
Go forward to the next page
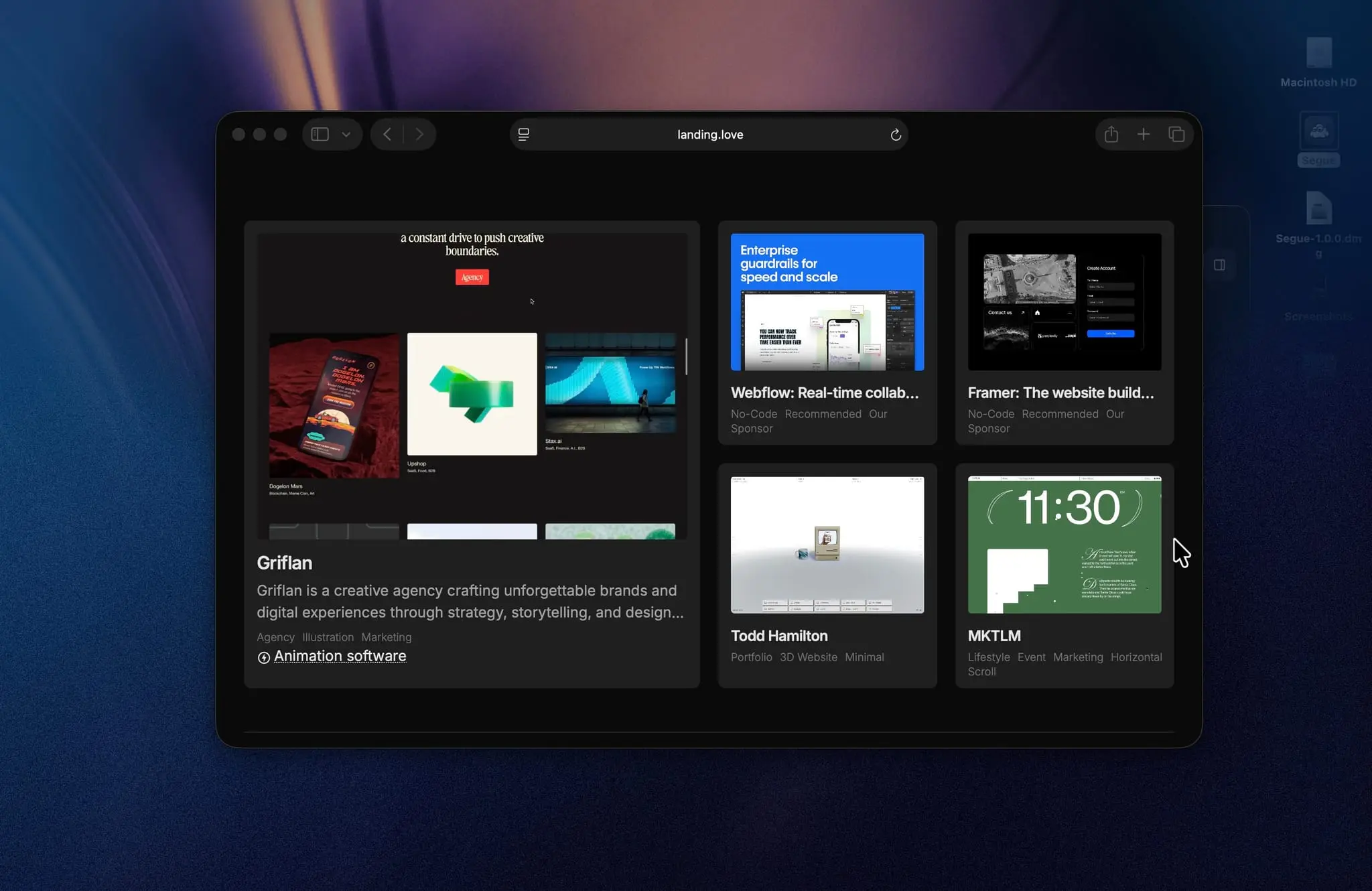tap(419, 135)
